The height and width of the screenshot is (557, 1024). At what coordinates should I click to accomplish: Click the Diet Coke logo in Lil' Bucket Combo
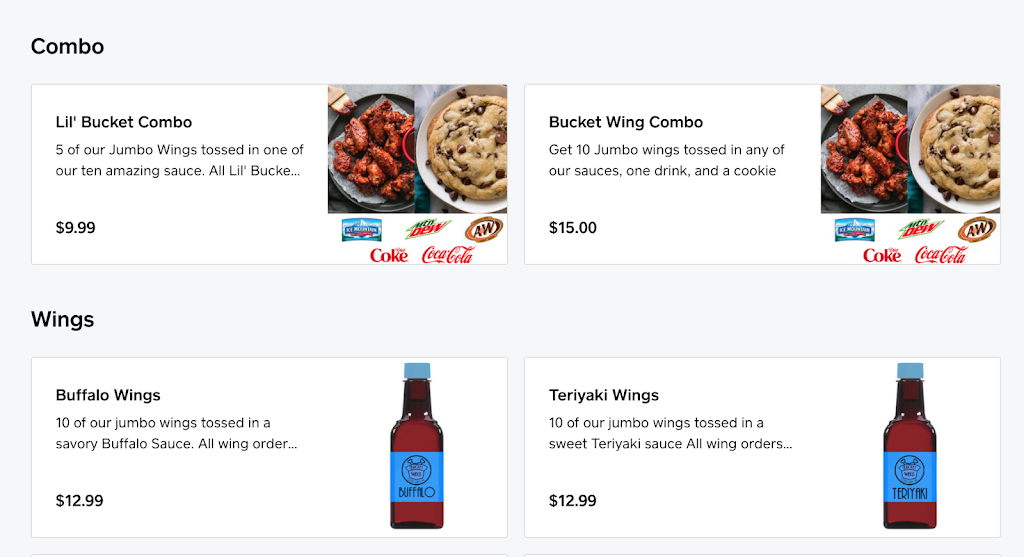coord(388,255)
